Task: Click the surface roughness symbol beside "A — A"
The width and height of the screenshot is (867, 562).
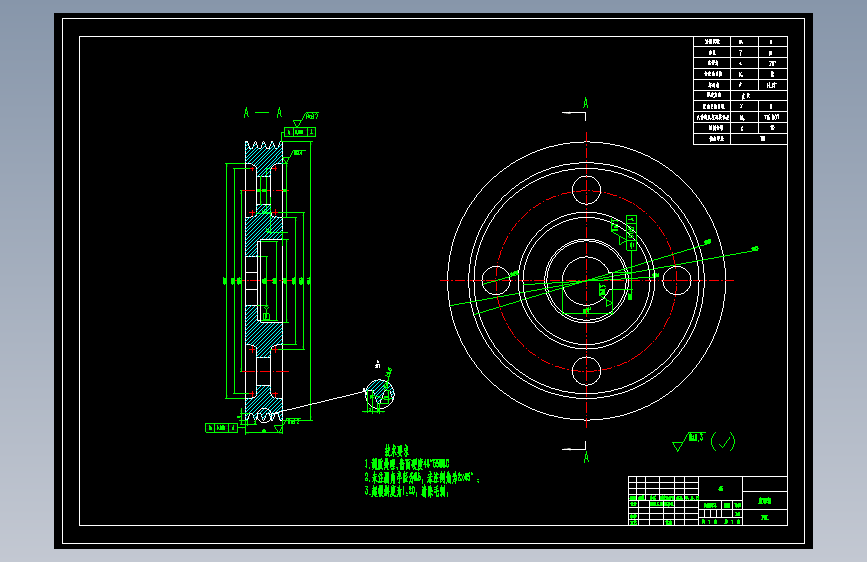Action: pos(306,118)
